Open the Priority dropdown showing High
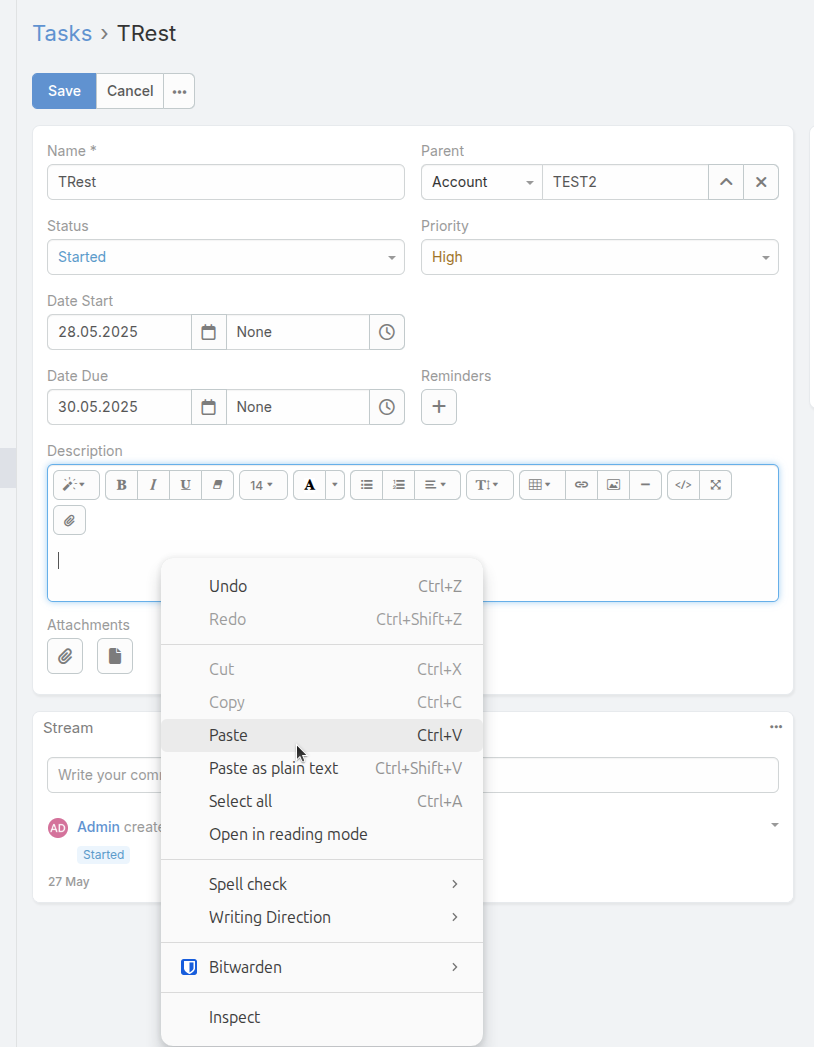The image size is (814, 1047). pyautogui.click(x=599, y=257)
